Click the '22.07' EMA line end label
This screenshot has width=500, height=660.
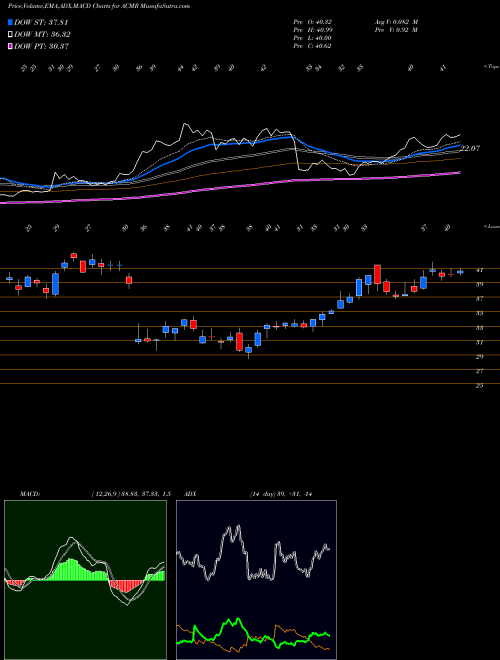pos(470,148)
